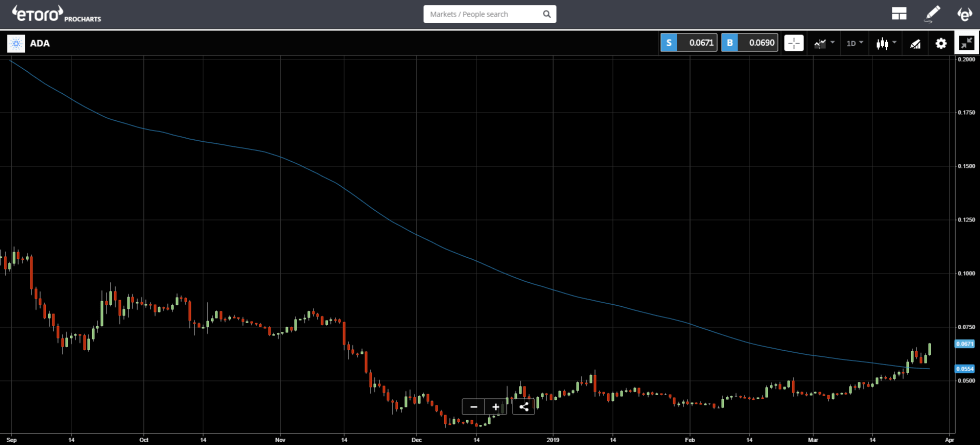Expand the candlestick chart type dropdown

click(x=886, y=44)
